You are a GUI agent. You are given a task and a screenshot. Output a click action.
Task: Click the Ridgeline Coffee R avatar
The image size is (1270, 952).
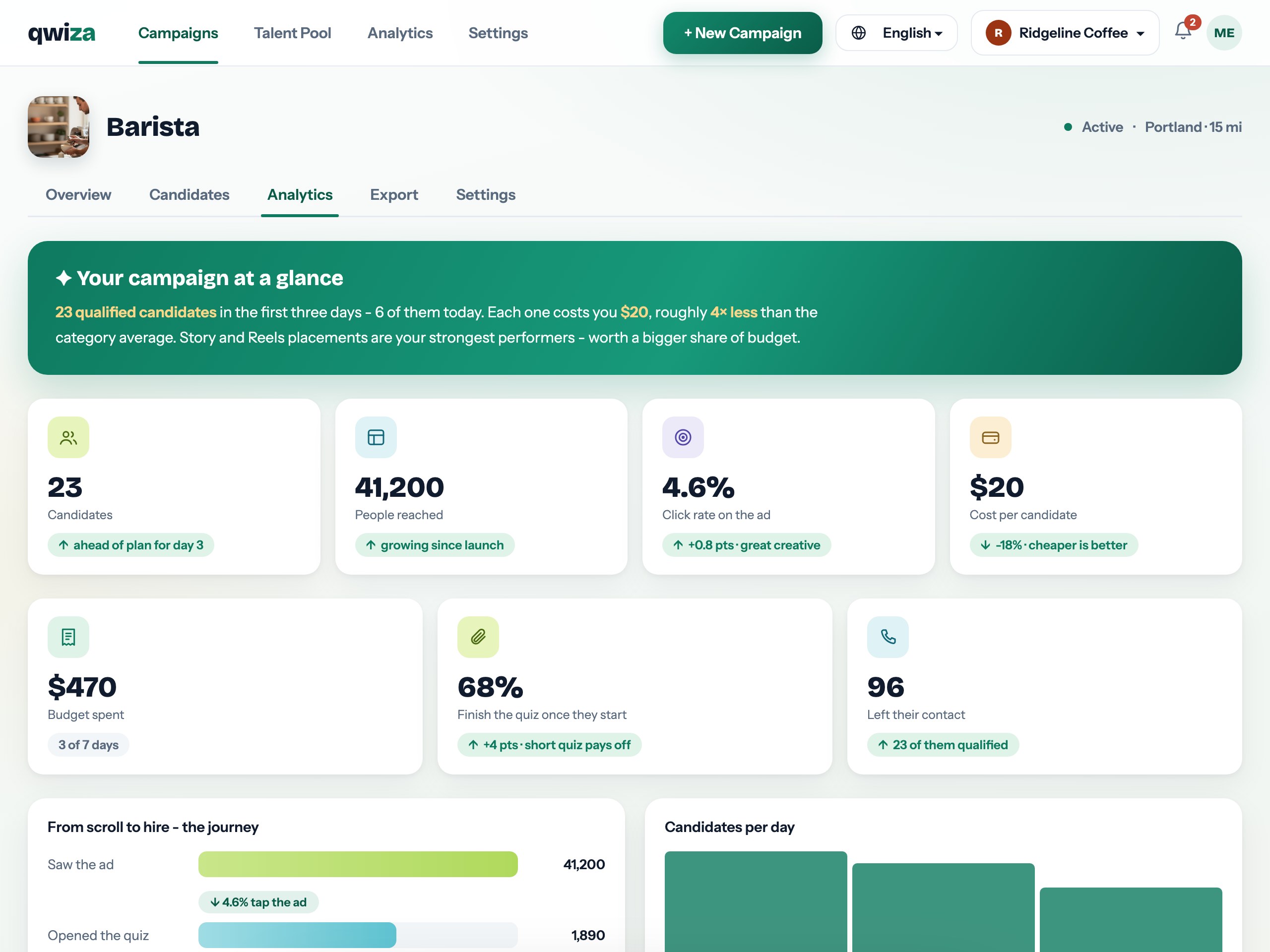point(998,33)
